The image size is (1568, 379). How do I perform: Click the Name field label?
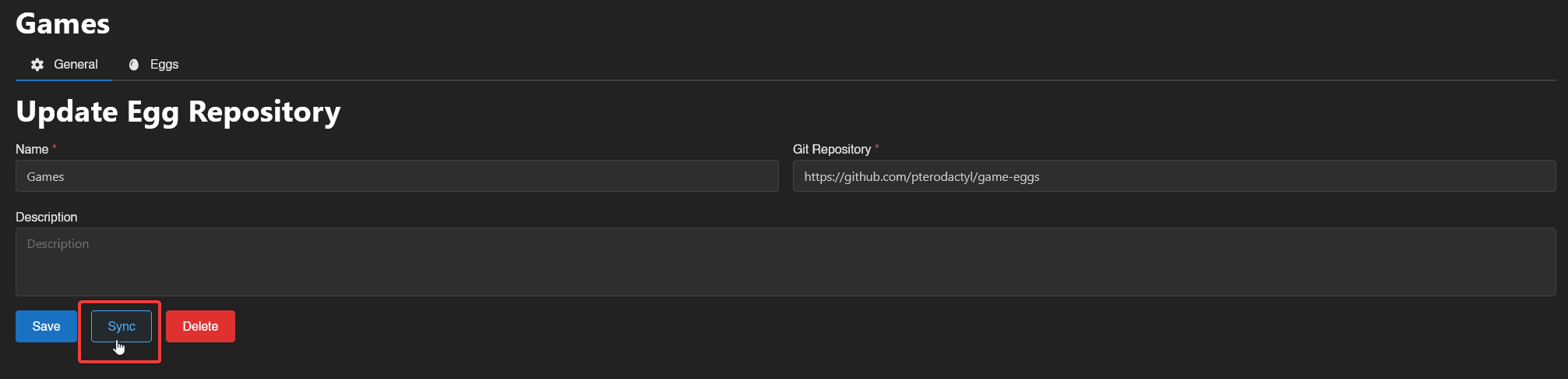[x=32, y=149]
